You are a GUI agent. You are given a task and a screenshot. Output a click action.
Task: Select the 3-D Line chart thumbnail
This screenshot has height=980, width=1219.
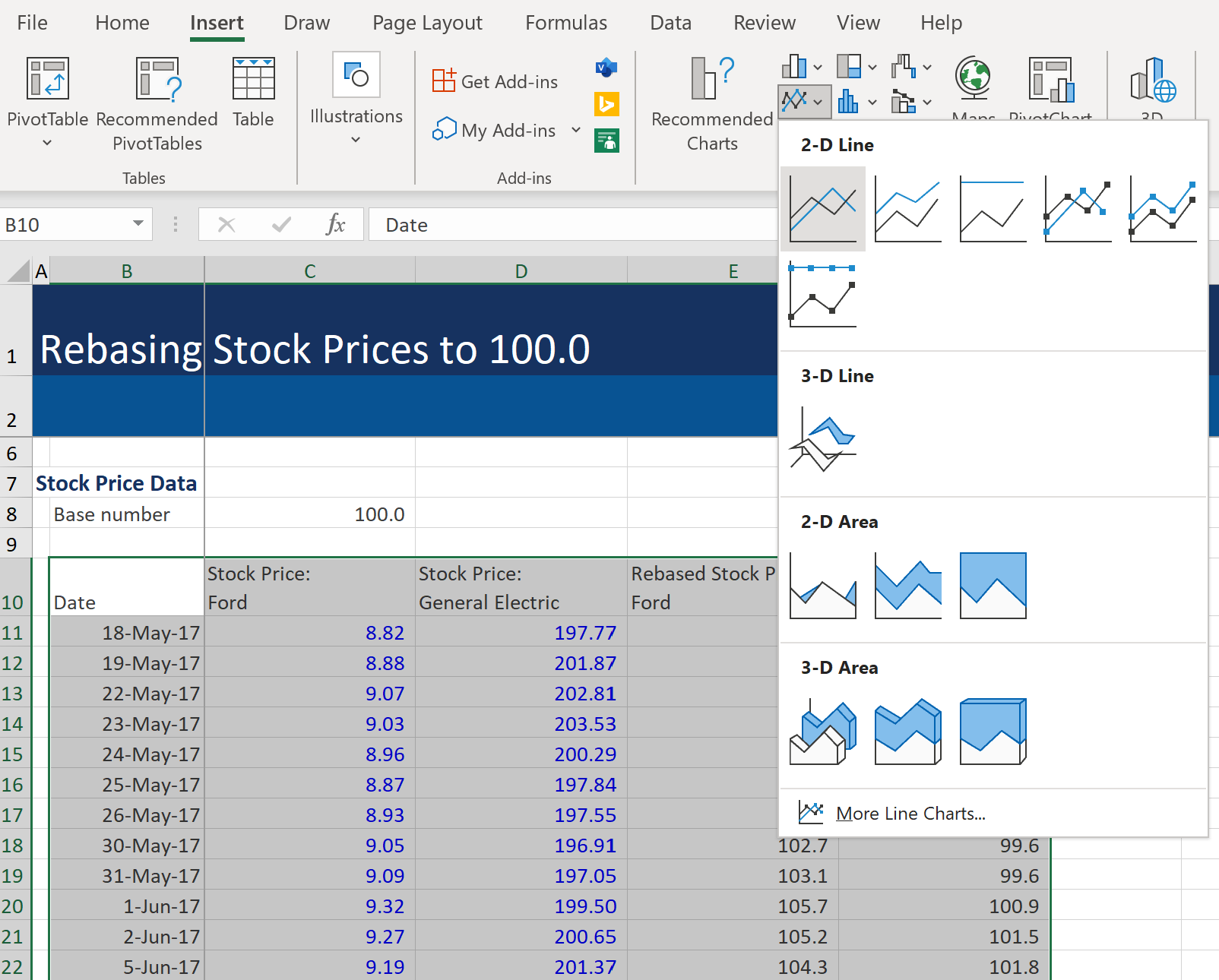pyautogui.click(x=822, y=439)
